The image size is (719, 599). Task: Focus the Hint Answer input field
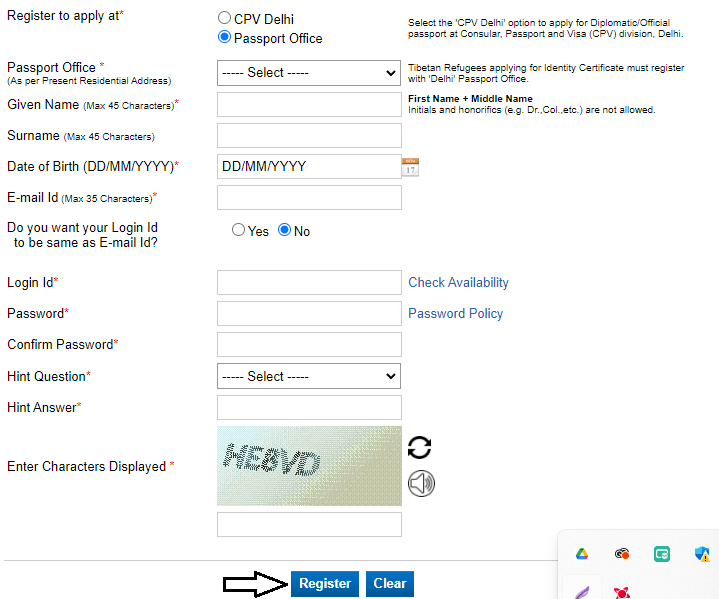click(x=310, y=408)
